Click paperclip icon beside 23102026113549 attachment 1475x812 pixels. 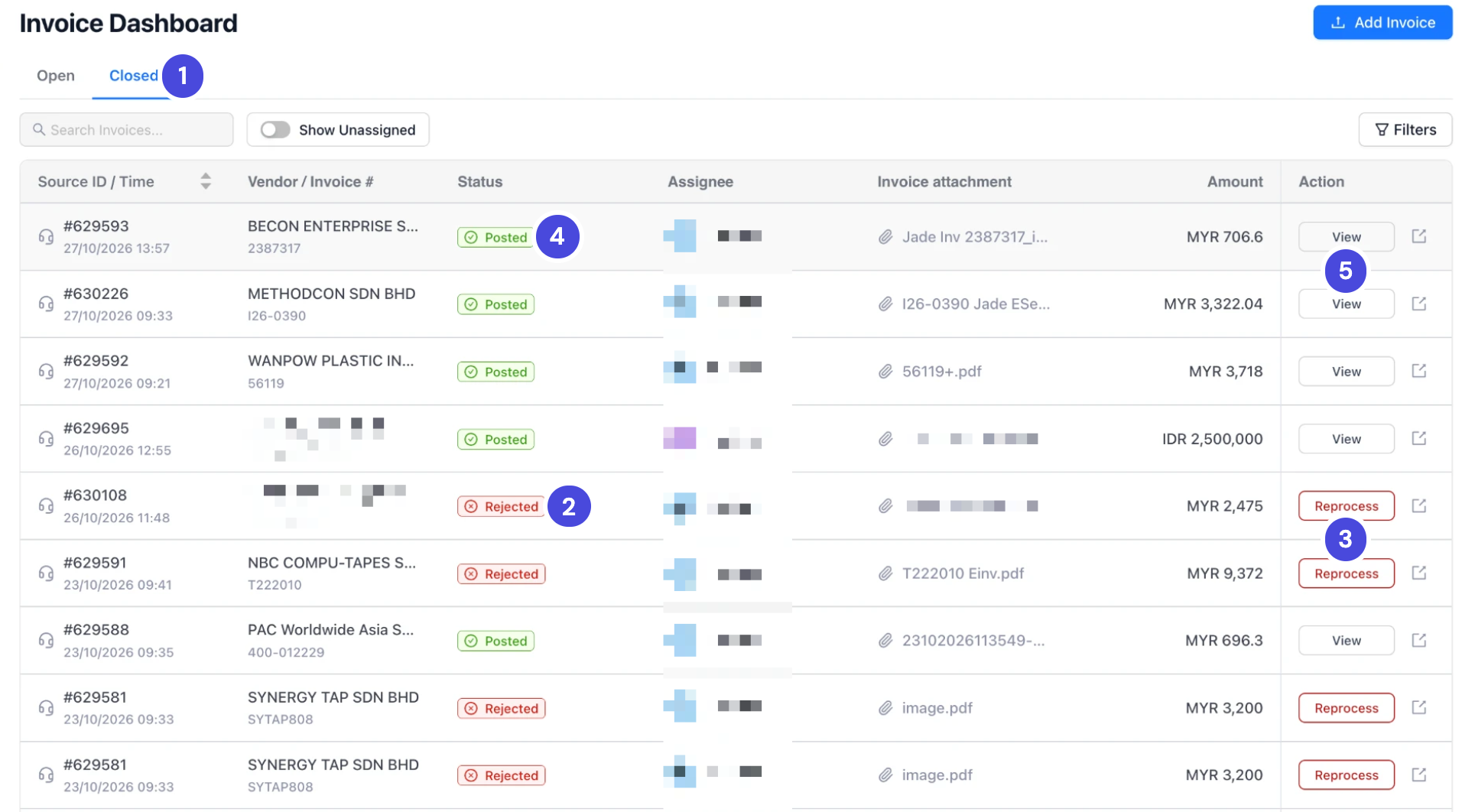click(885, 641)
